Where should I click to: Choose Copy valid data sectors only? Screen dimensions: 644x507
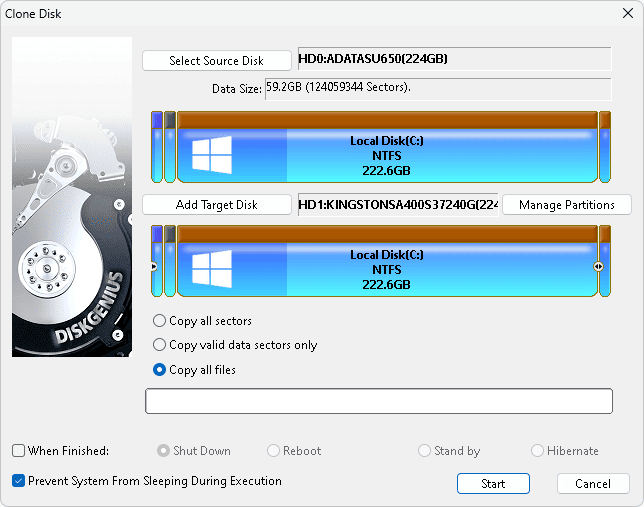[160, 345]
